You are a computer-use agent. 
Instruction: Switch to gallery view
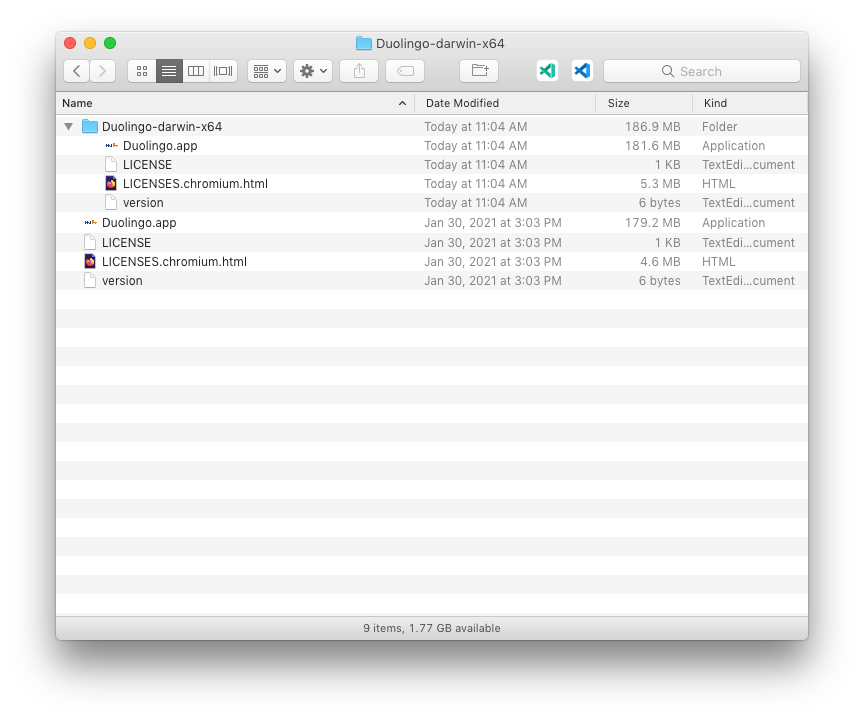222,71
